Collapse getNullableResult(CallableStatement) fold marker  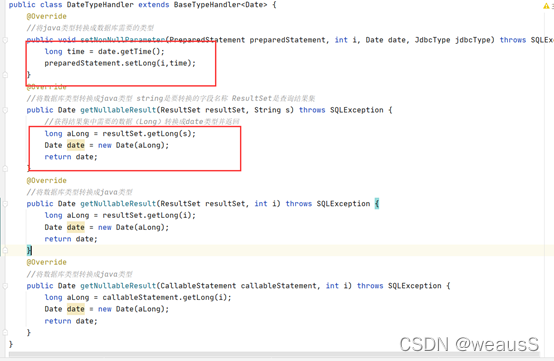tap(5, 286)
